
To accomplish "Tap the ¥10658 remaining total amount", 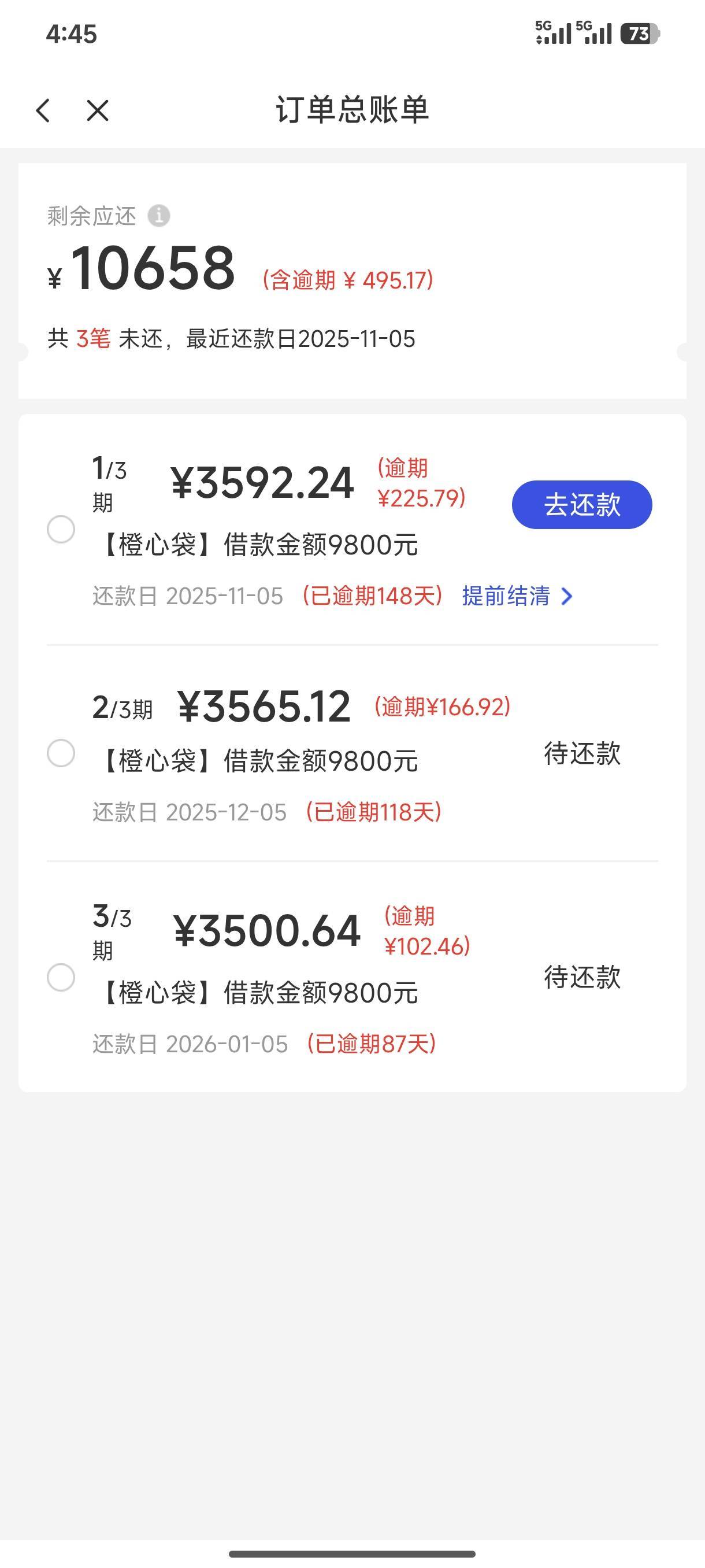I will click(x=152, y=268).
